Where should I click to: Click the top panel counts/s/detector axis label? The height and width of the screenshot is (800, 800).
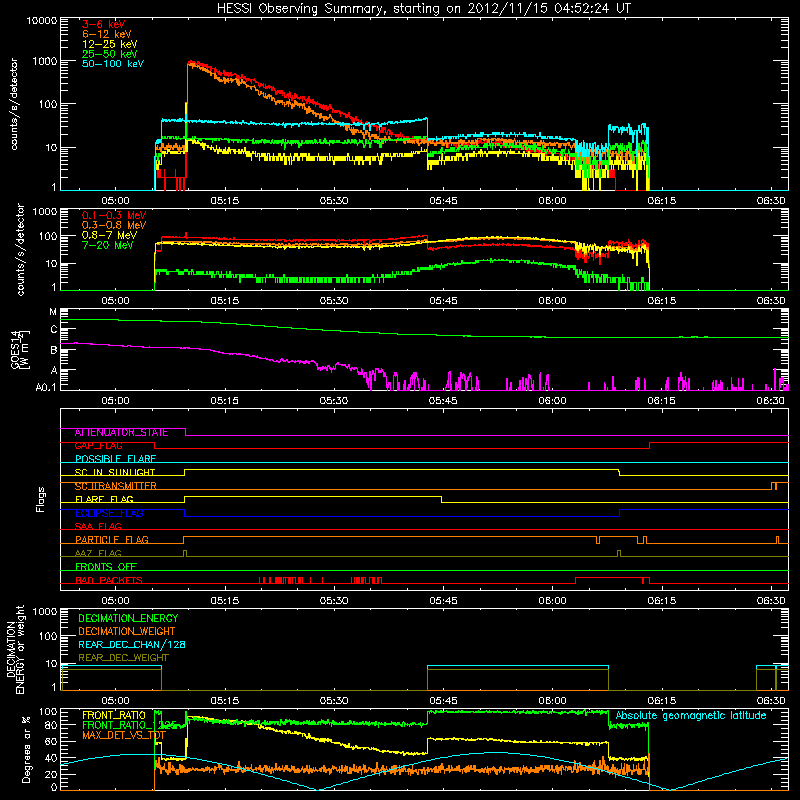[14, 104]
